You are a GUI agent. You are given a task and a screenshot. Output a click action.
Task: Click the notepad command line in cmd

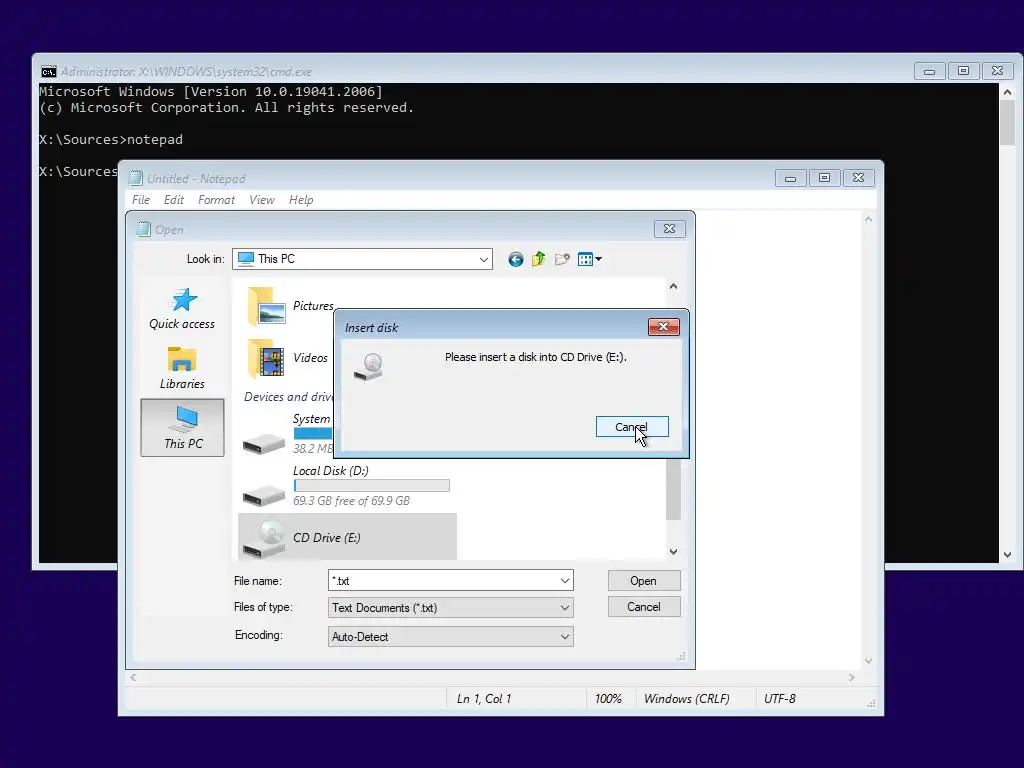click(x=111, y=139)
